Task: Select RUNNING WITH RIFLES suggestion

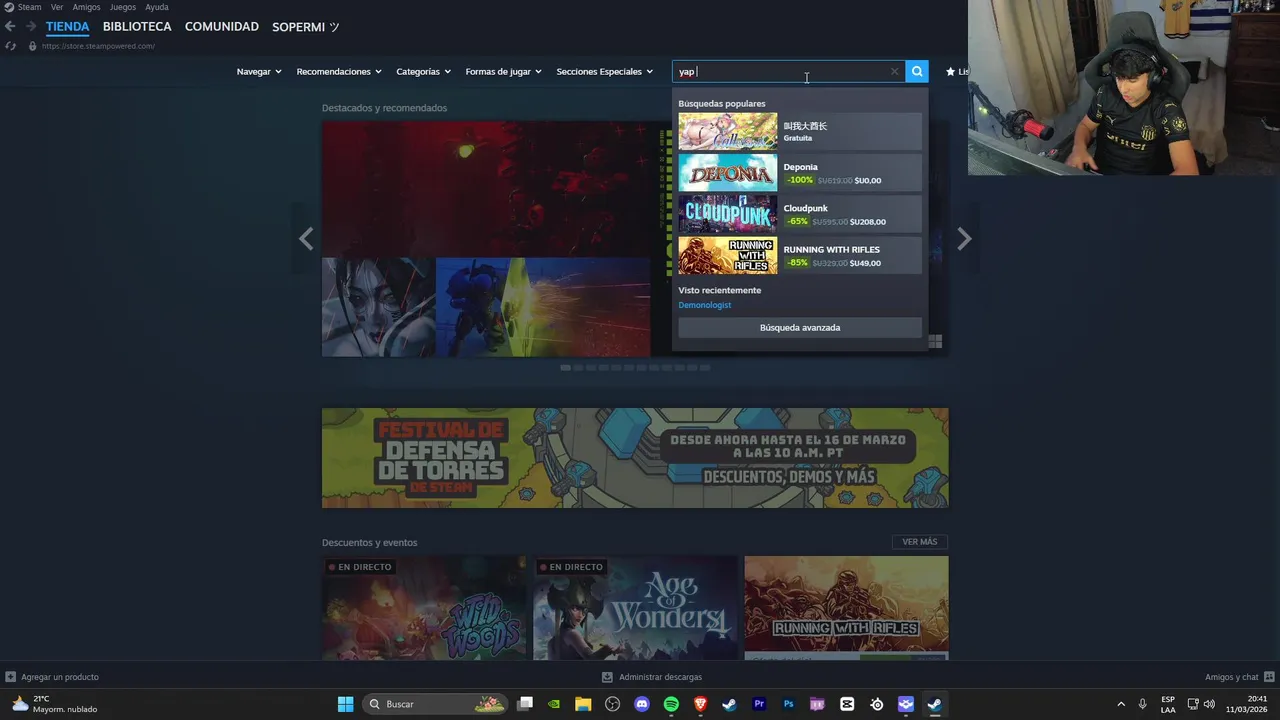Action: [x=800, y=256]
